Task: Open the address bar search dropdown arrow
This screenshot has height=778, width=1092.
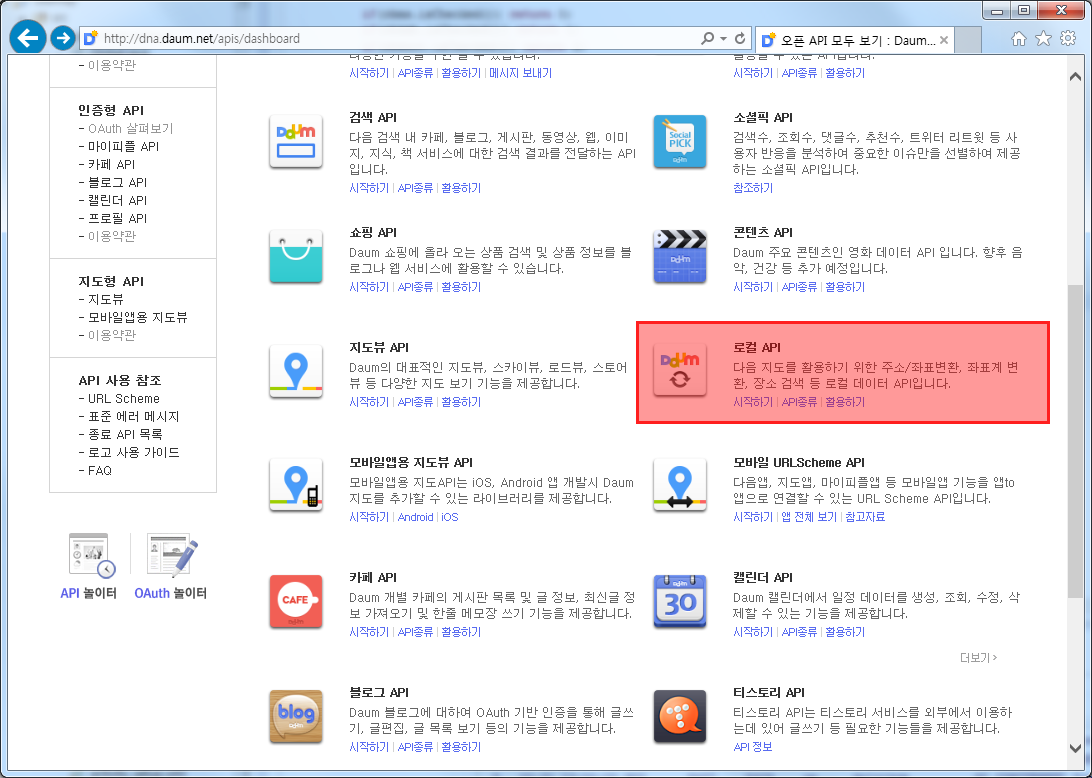Action: click(x=724, y=38)
